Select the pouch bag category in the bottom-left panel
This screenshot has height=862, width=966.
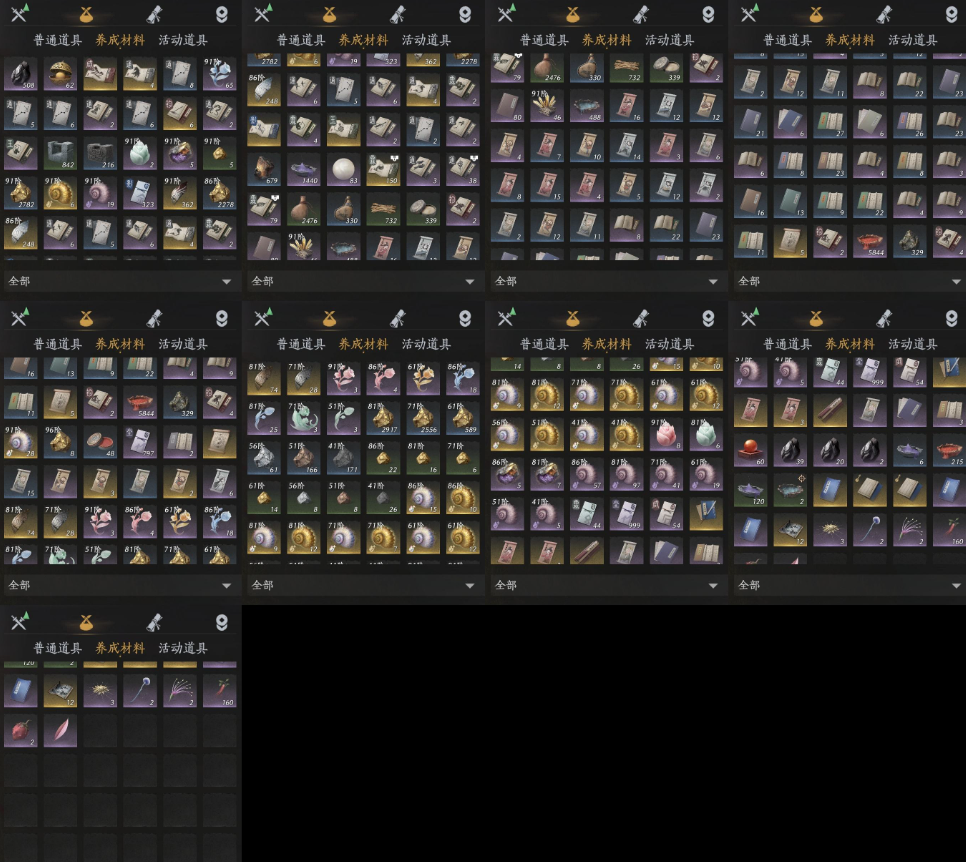pyautogui.click(x=86, y=622)
